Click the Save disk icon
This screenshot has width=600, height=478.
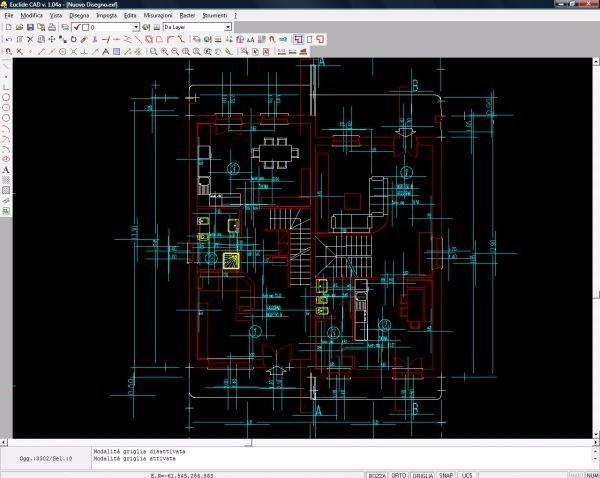30,27
